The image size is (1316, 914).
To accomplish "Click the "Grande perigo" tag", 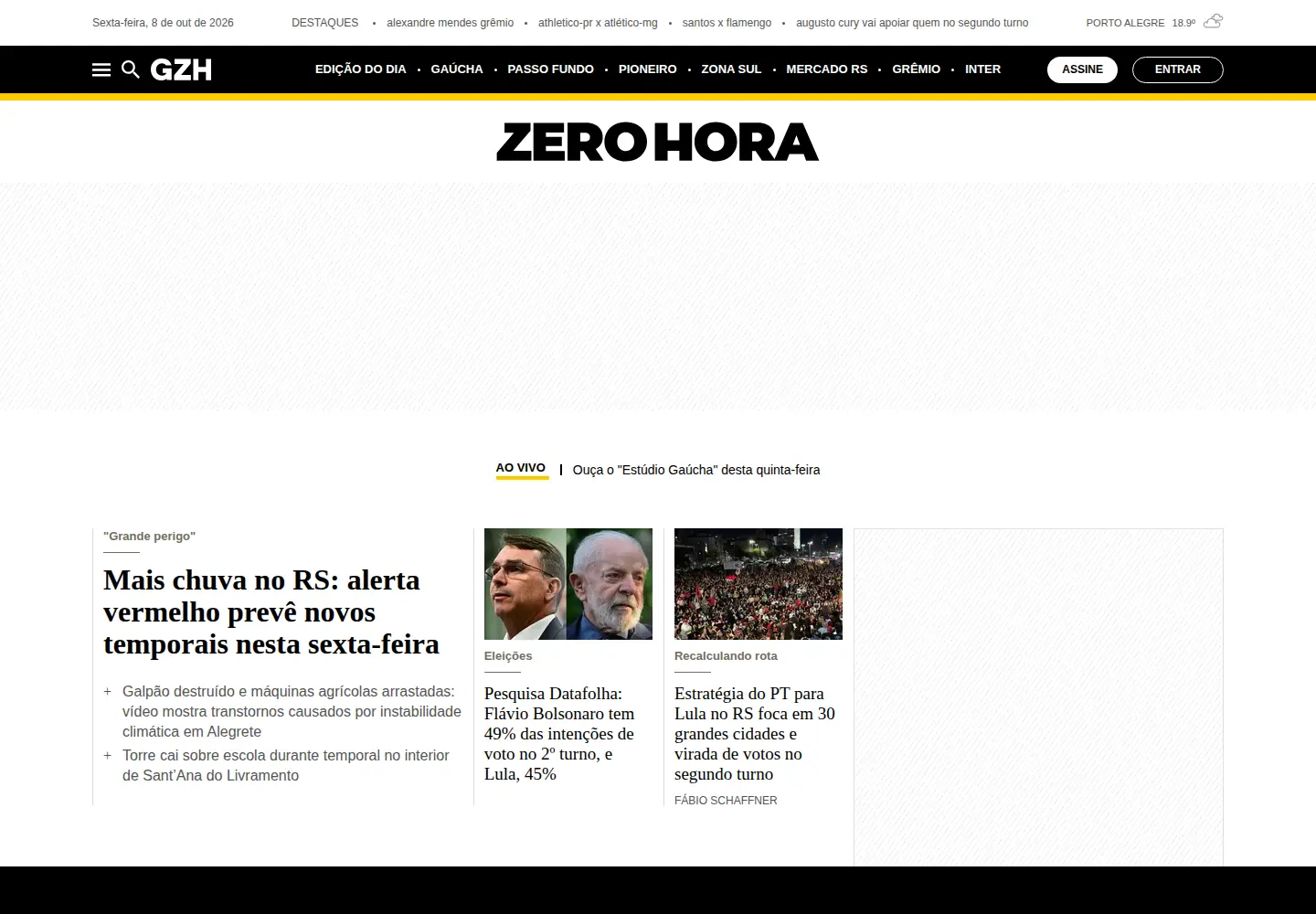I will point(149,537).
